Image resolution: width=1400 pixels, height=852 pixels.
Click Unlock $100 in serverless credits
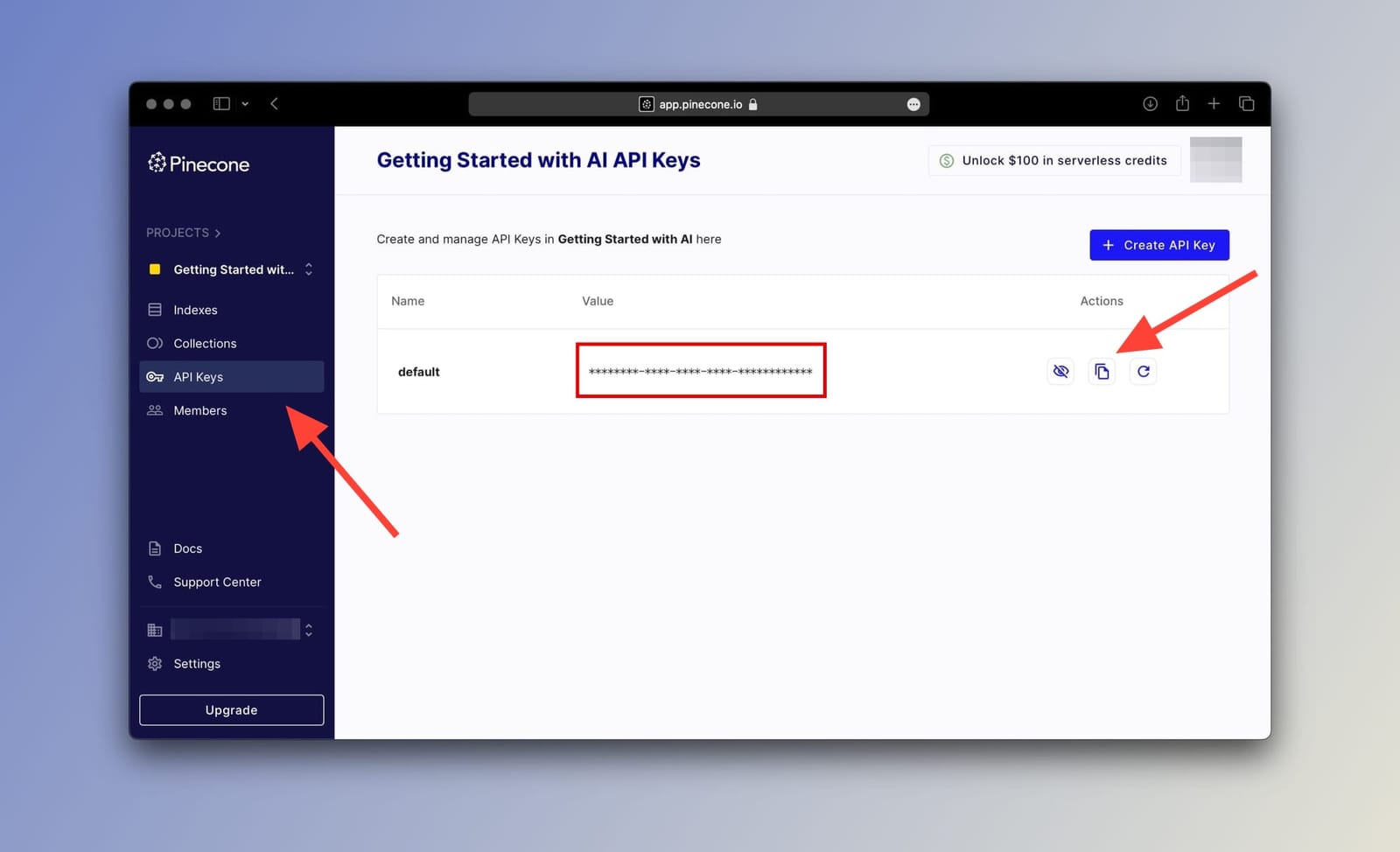coord(1053,160)
